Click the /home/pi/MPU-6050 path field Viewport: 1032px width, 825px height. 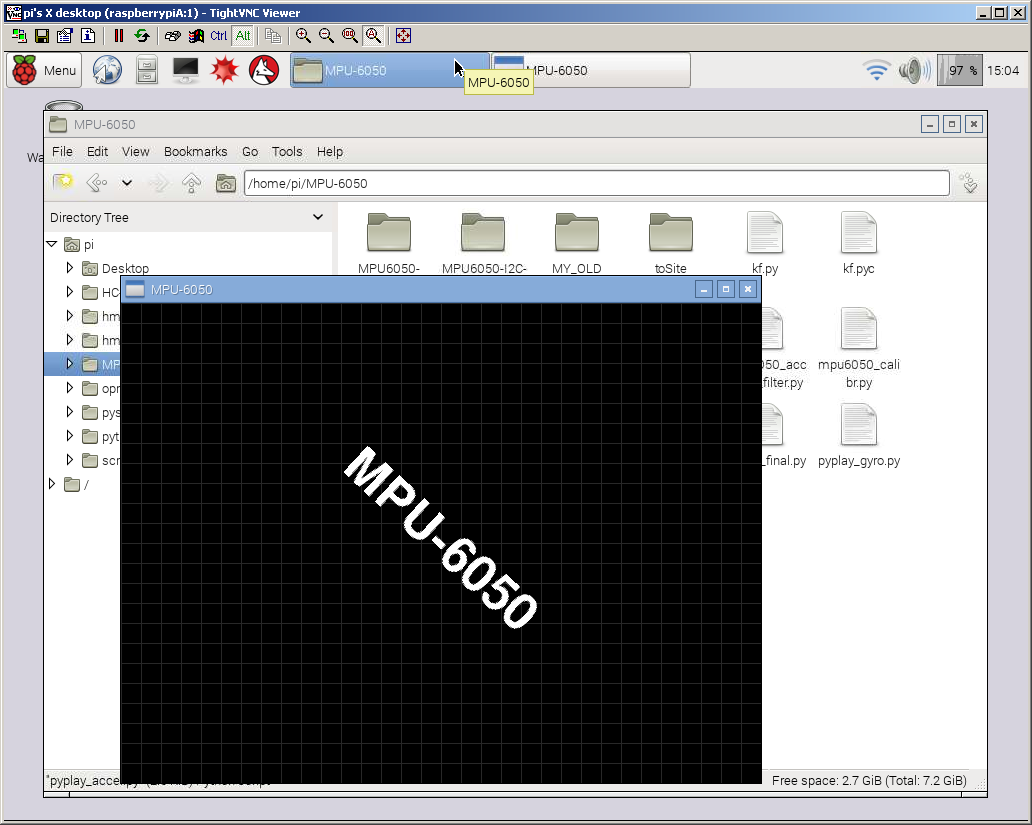tap(596, 183)
